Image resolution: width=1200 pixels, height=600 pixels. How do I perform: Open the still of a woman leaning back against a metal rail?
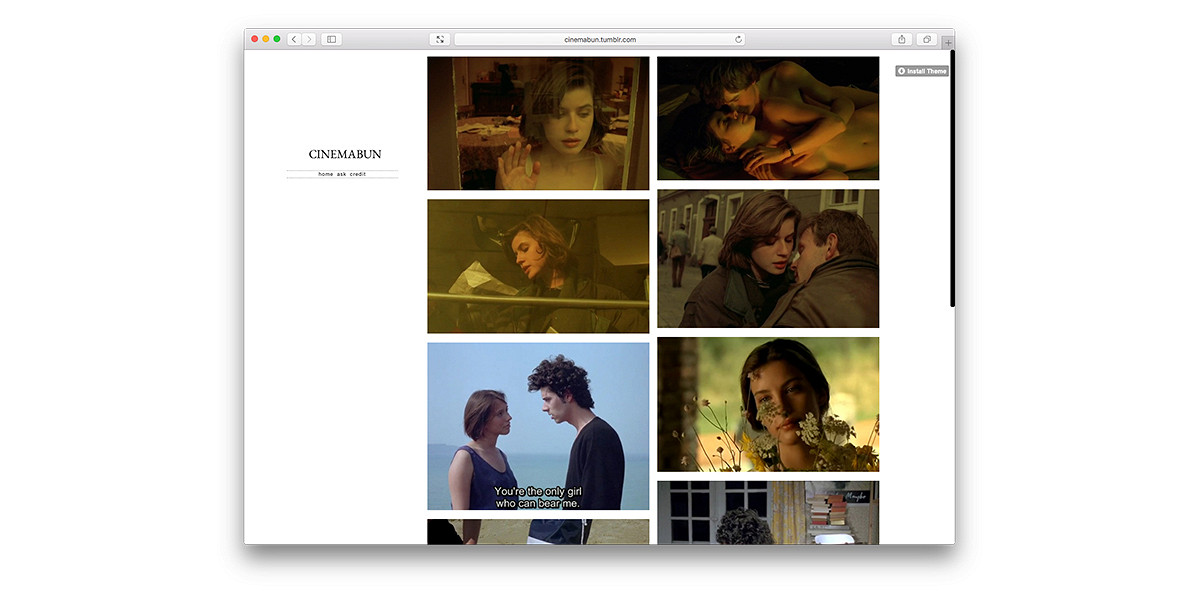tap(538, 266)
